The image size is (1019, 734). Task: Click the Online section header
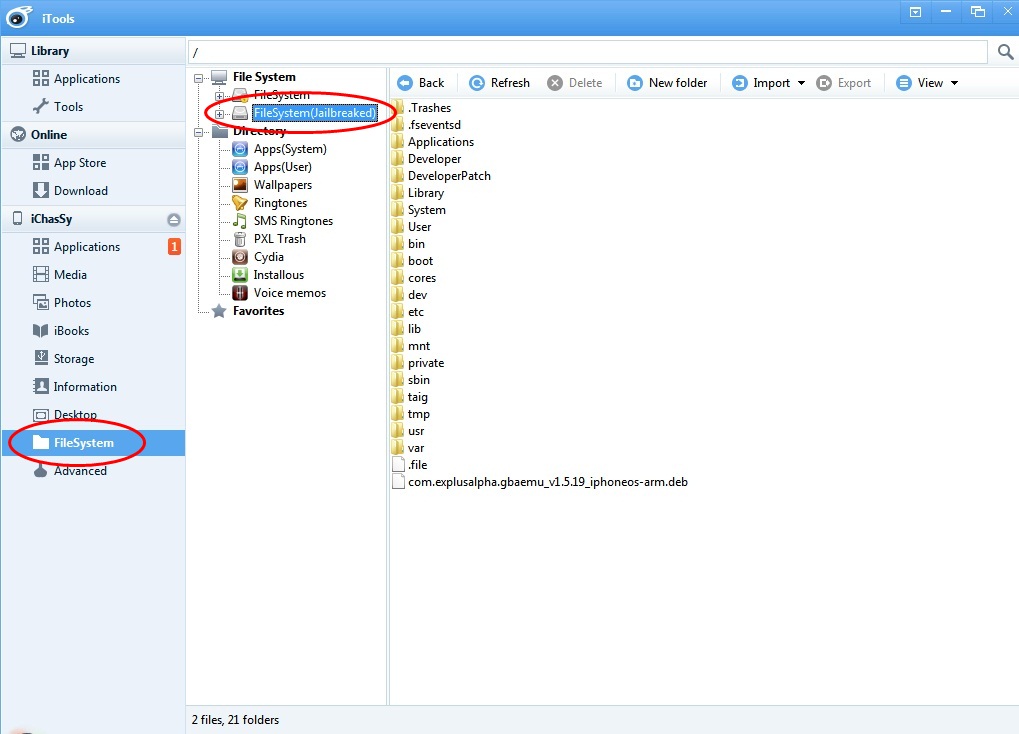click(94, 135)
